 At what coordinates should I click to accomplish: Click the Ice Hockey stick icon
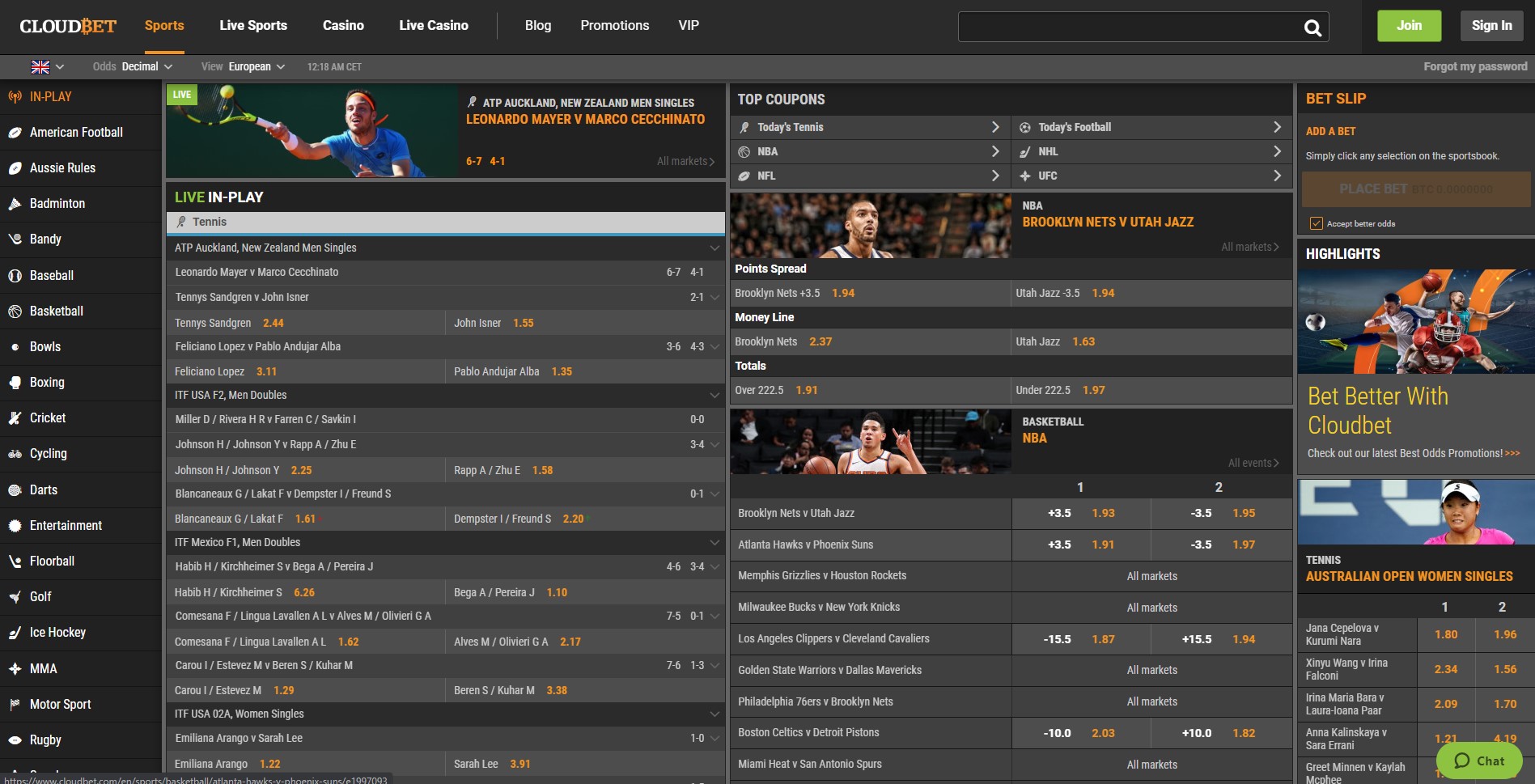(15, 633)
